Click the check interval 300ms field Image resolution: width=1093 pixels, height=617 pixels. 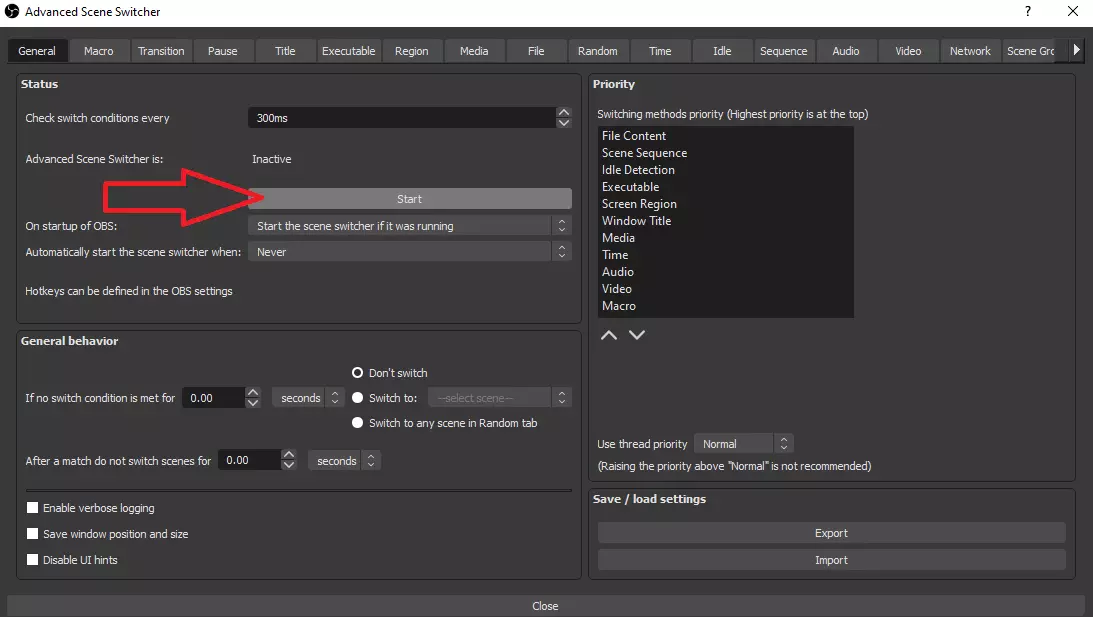(x=400, y=118)
